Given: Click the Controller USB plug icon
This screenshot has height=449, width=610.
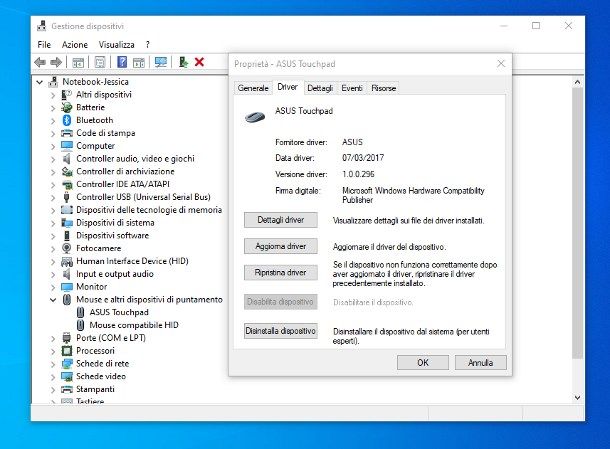Looking at the screenshot, I should pos(67,197).
